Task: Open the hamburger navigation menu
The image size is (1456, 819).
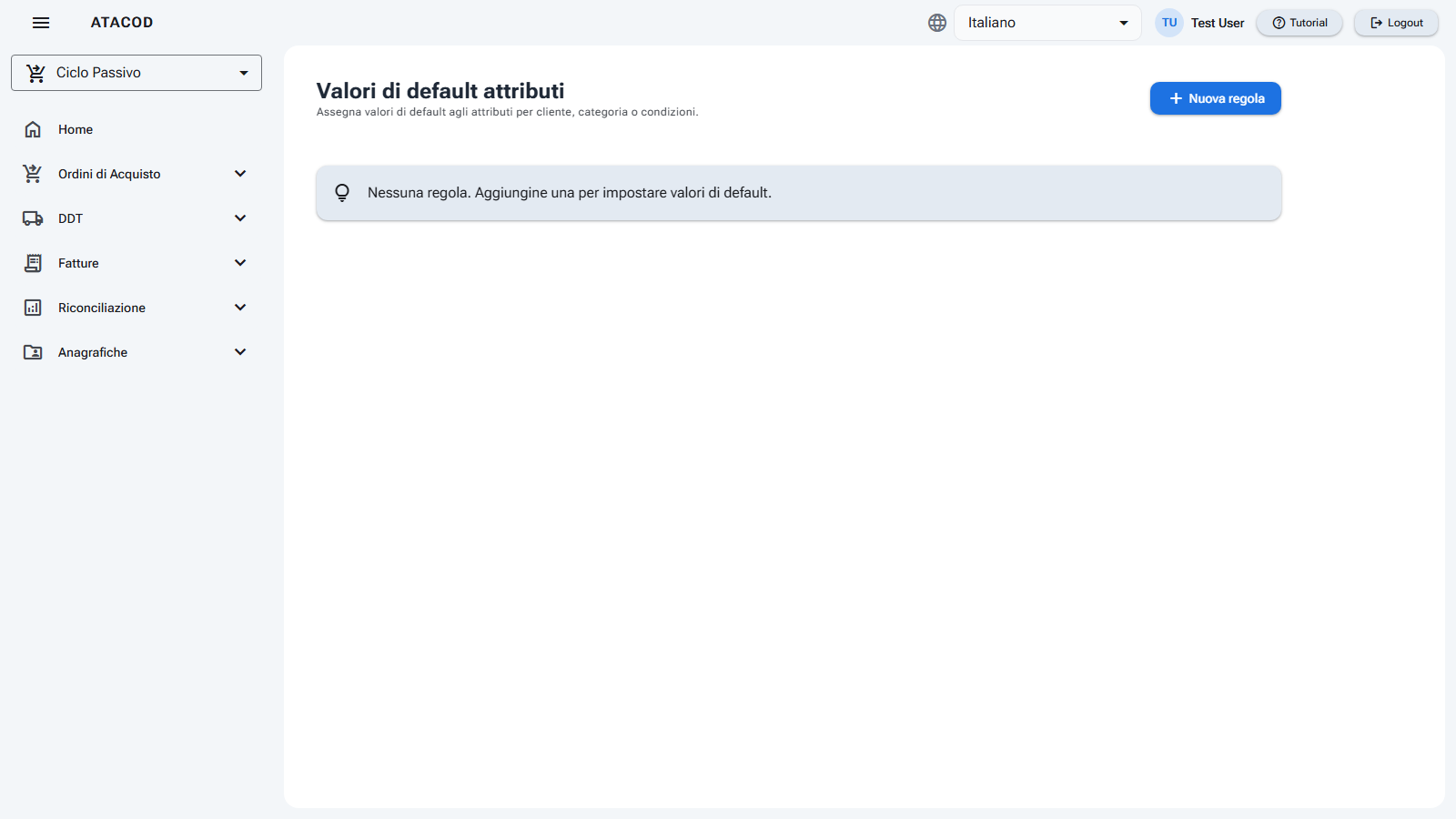Action: (x=41, y=23)
